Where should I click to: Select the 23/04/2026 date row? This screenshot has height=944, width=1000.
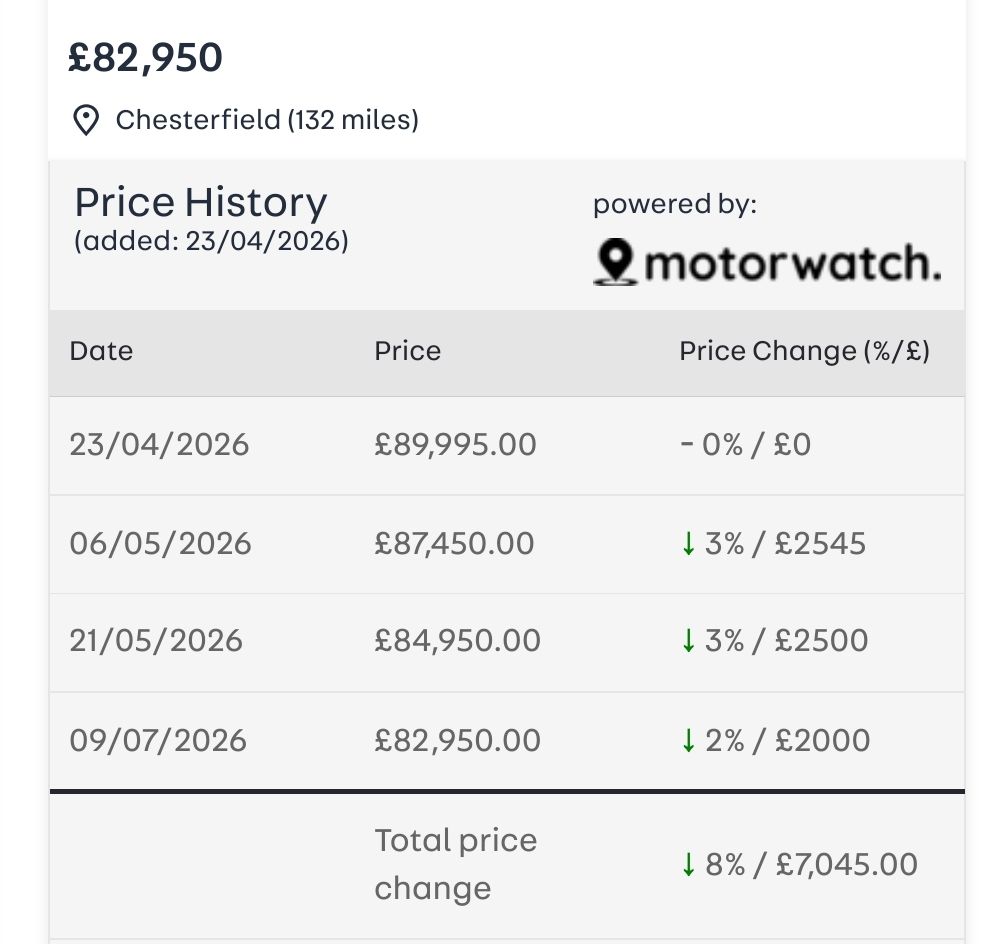(x=507, y=445)
